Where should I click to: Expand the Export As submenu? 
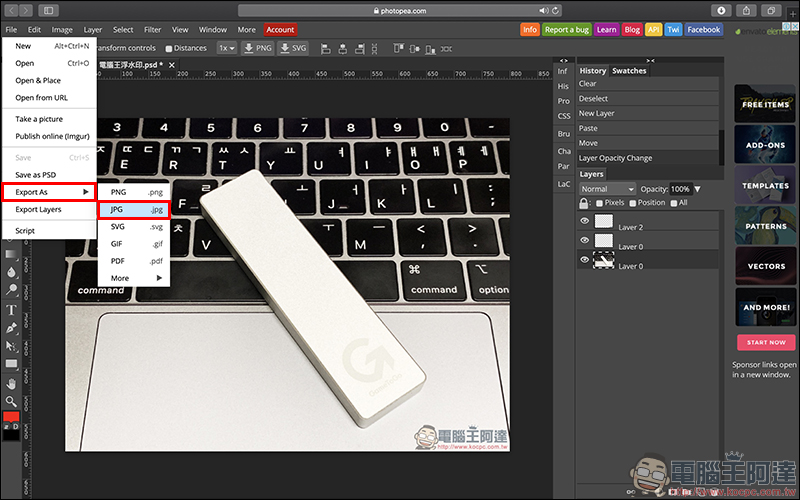49,192
